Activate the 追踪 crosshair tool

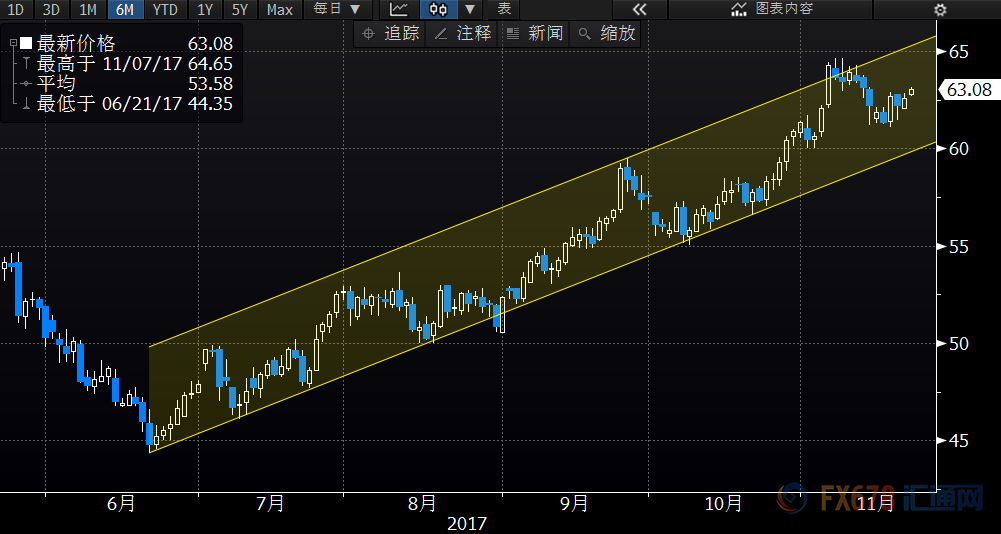click(x=390, y=33)
